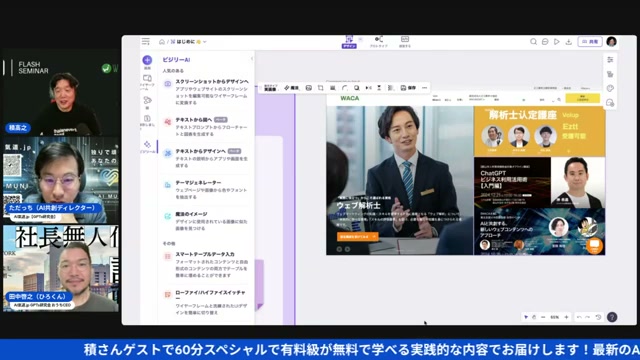Viewport: 640px width, 360px height.
Task: Open the shapes sidebar icon
Action: pyautogui.click(x=147, y=100)
